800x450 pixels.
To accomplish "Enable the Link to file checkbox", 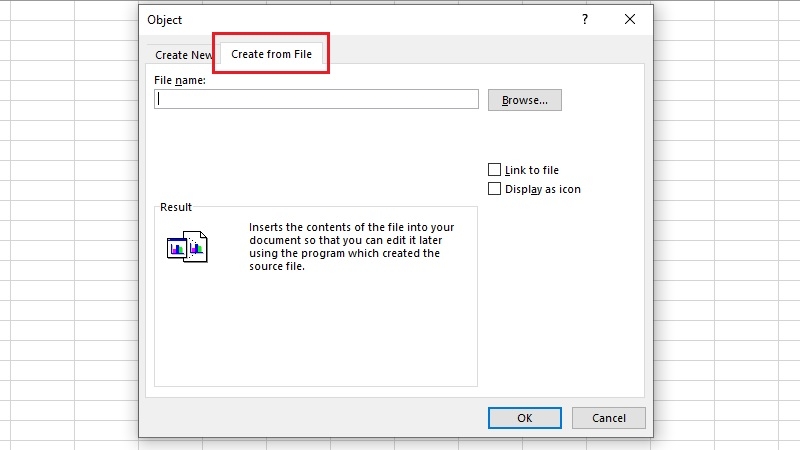I will (x=494, y=169).
